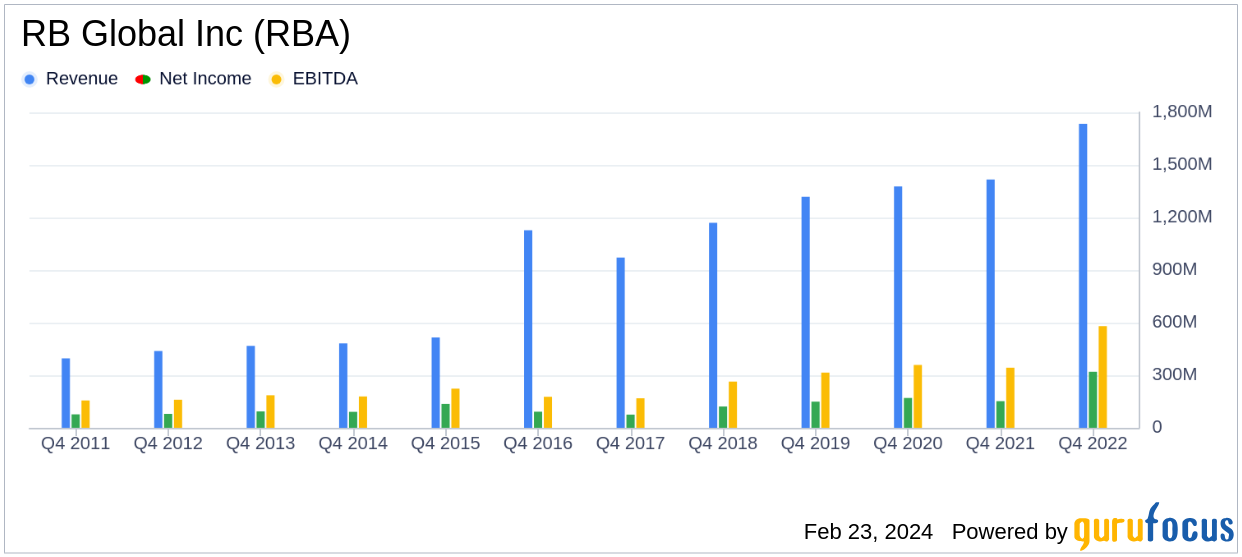Image resolution: width=1242 pixels, height=557 pixels.
Task: Click the 1,200M axis value
Action: (1182, 217)
